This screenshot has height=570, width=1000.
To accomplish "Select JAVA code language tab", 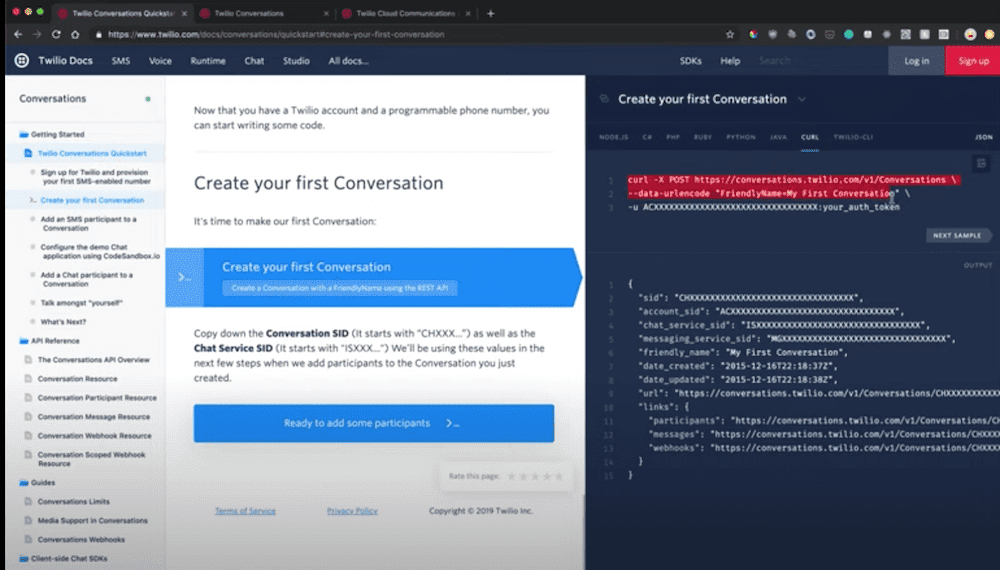I will tap(778, 137).
